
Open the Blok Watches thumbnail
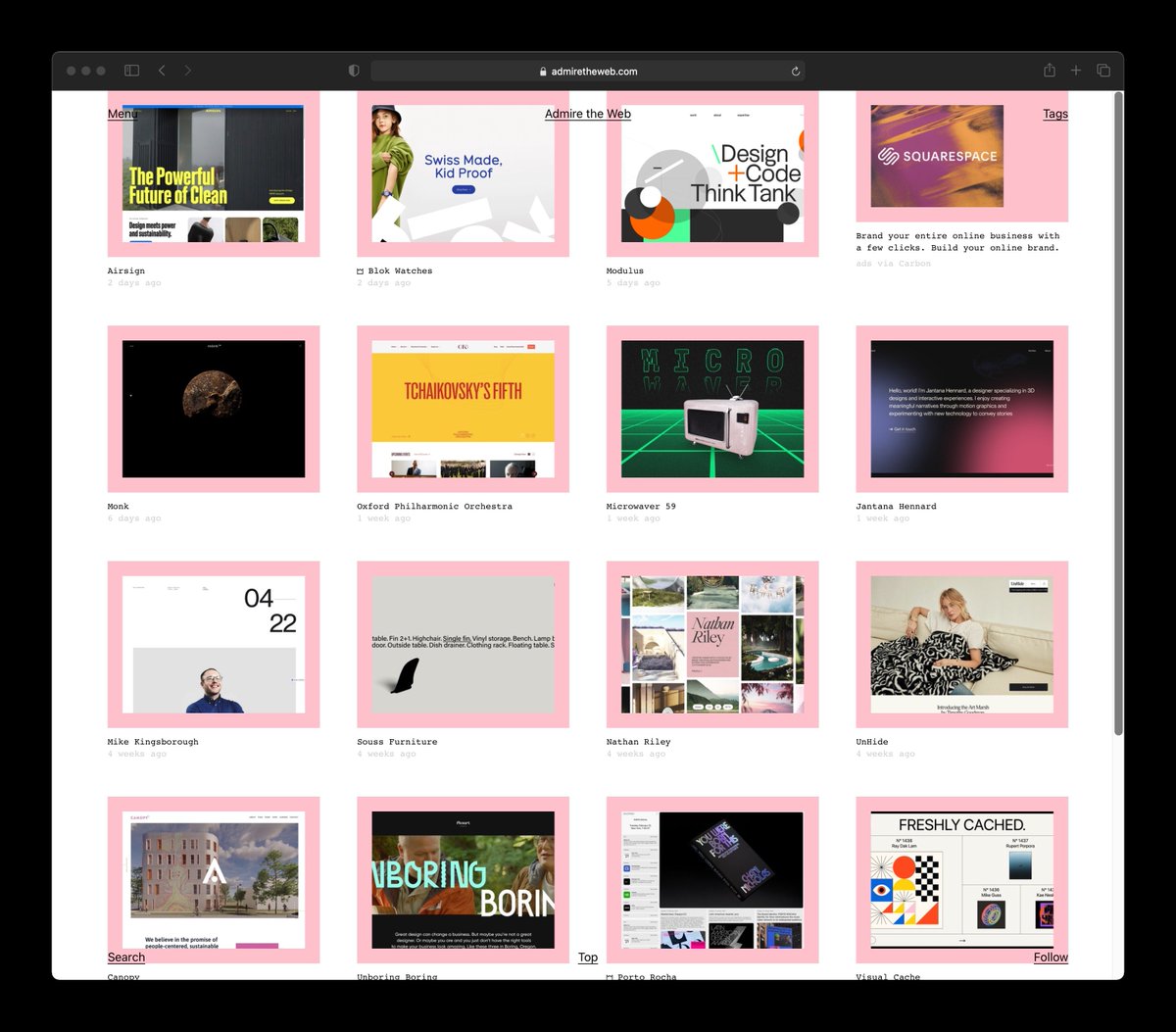pyautogui.click(x=463, y=173)
